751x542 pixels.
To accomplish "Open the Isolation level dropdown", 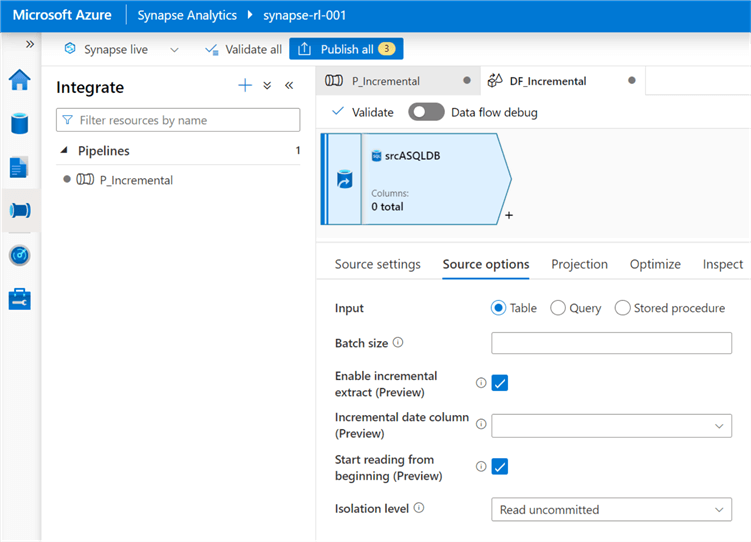I will coord(611,509).
